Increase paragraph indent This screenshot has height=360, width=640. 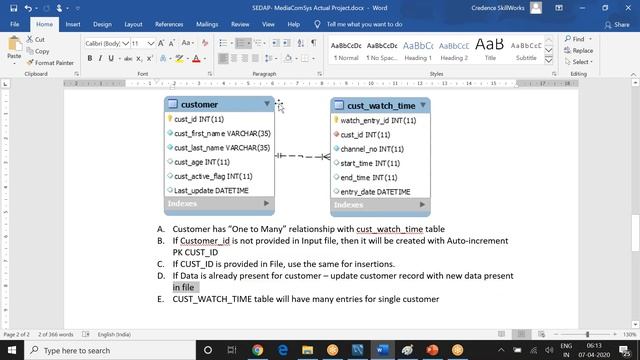[287, 43]
